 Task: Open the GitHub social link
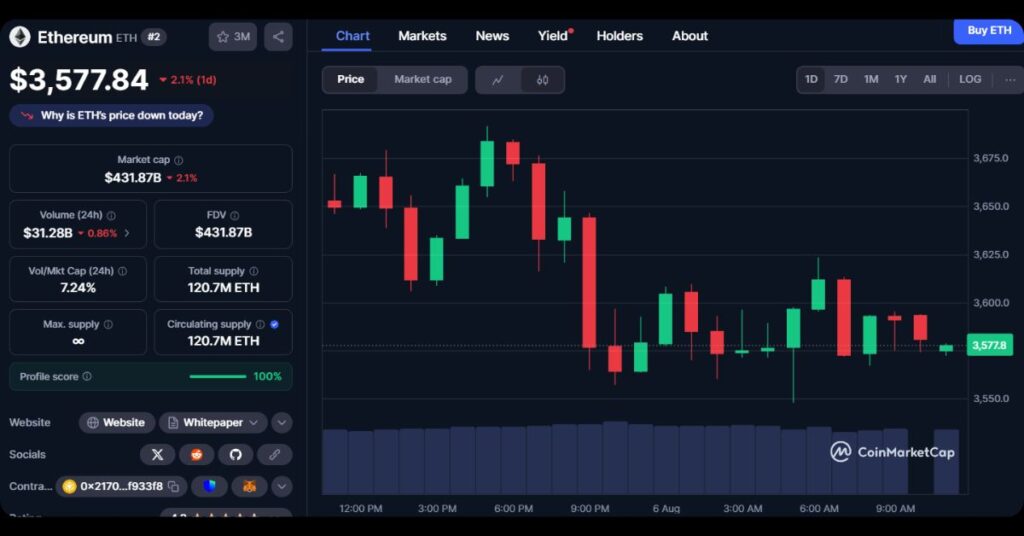[x=236, y=454]
